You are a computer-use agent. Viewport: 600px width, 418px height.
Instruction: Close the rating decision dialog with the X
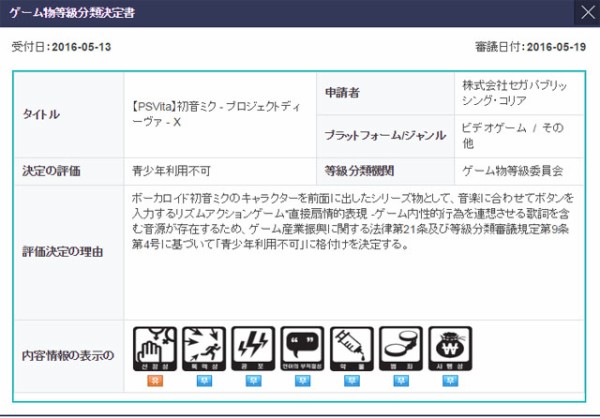click(587, 13)
